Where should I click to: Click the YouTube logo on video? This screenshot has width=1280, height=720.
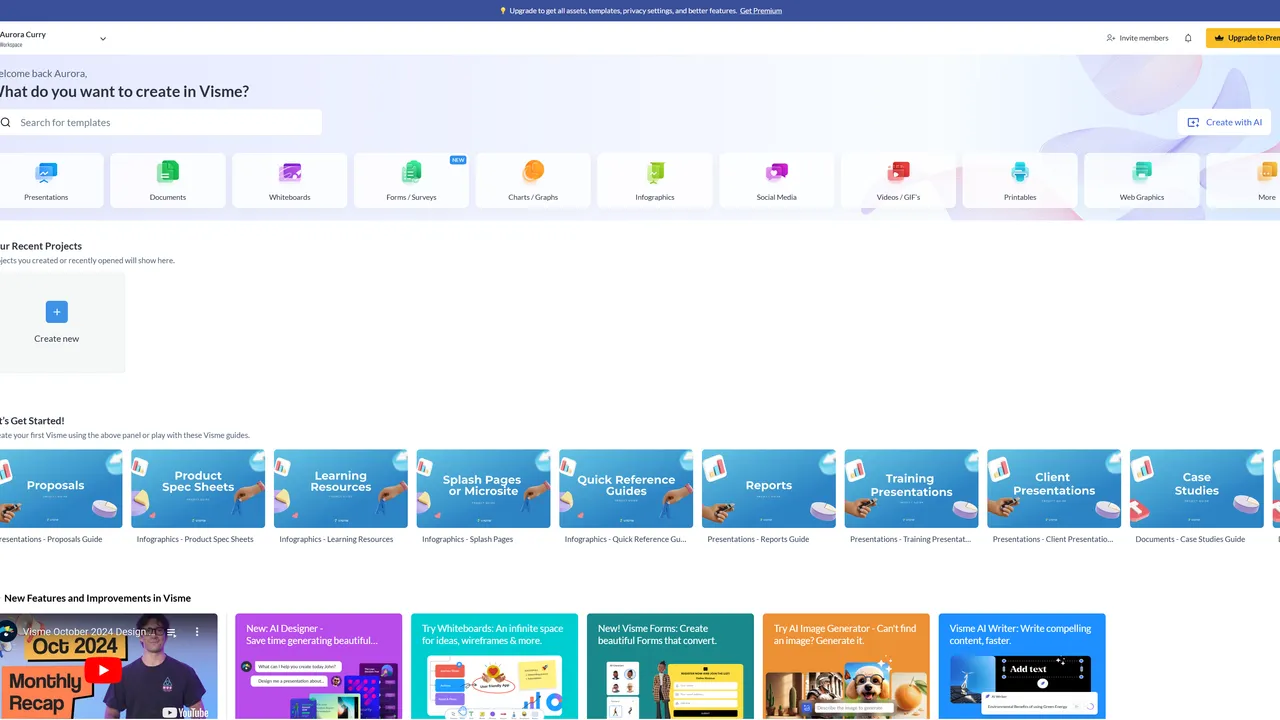187,712
